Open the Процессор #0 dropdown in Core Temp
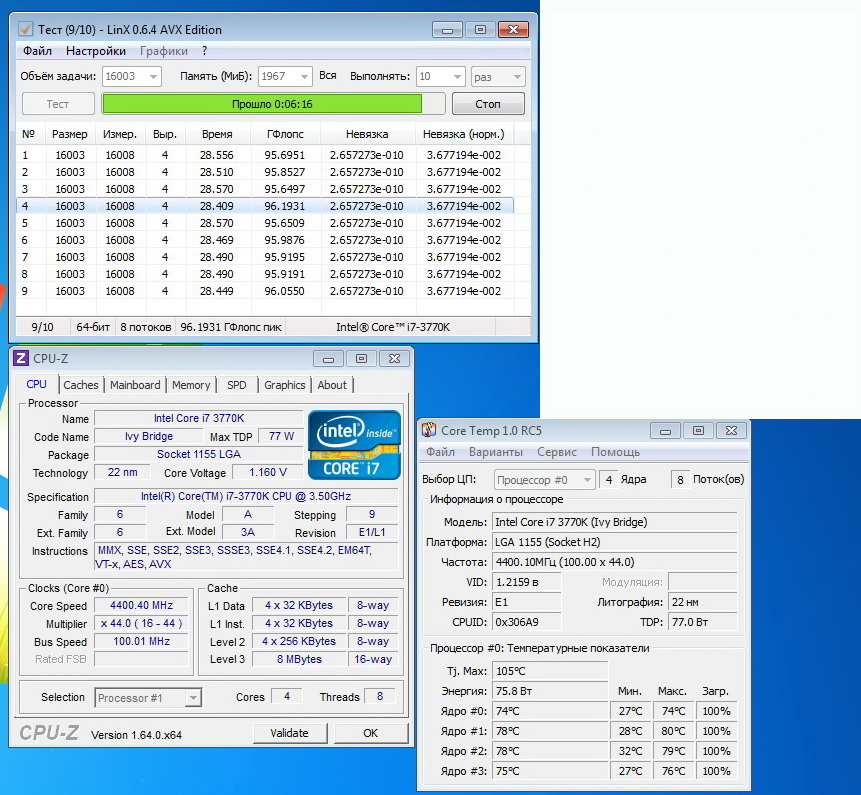861x795 pixels. pos(545,480)
